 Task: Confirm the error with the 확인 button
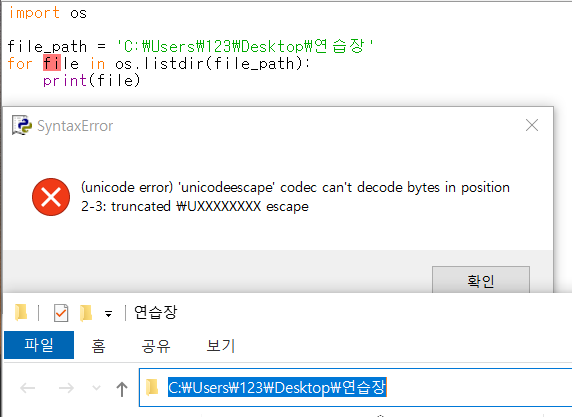(x=481, y=280)
